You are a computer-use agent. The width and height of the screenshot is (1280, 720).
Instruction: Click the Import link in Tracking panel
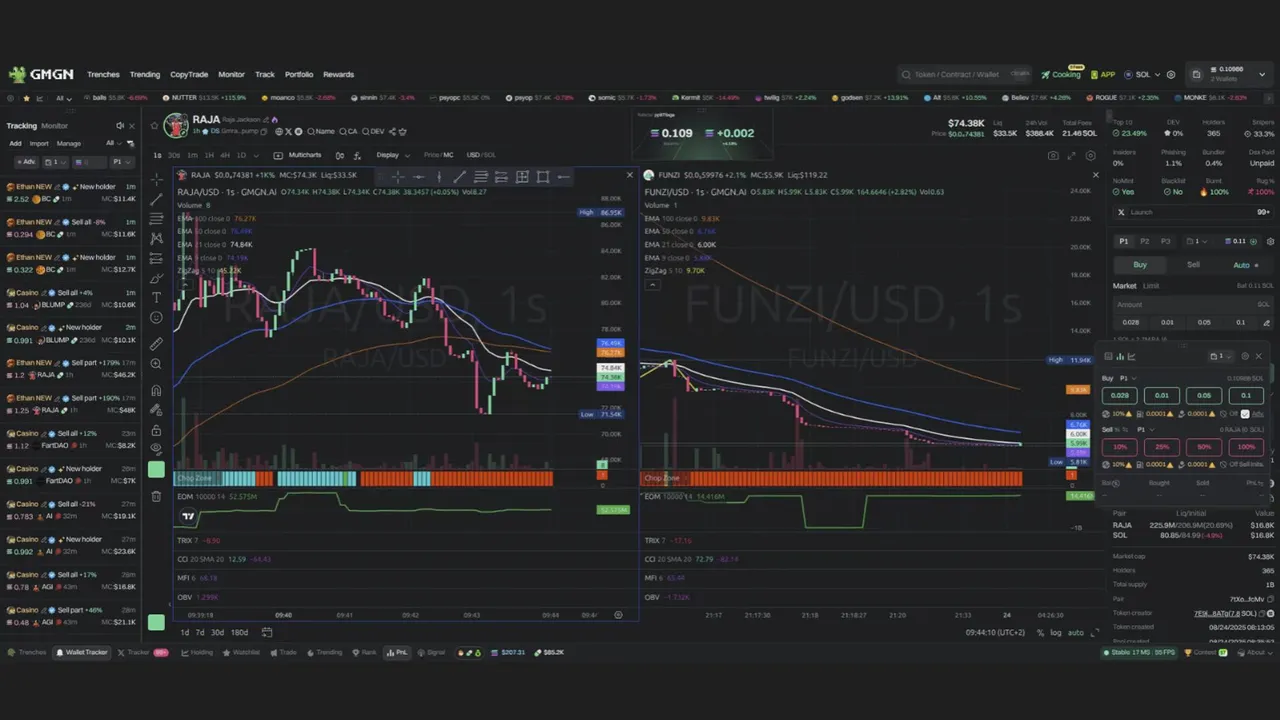(38, 143)
